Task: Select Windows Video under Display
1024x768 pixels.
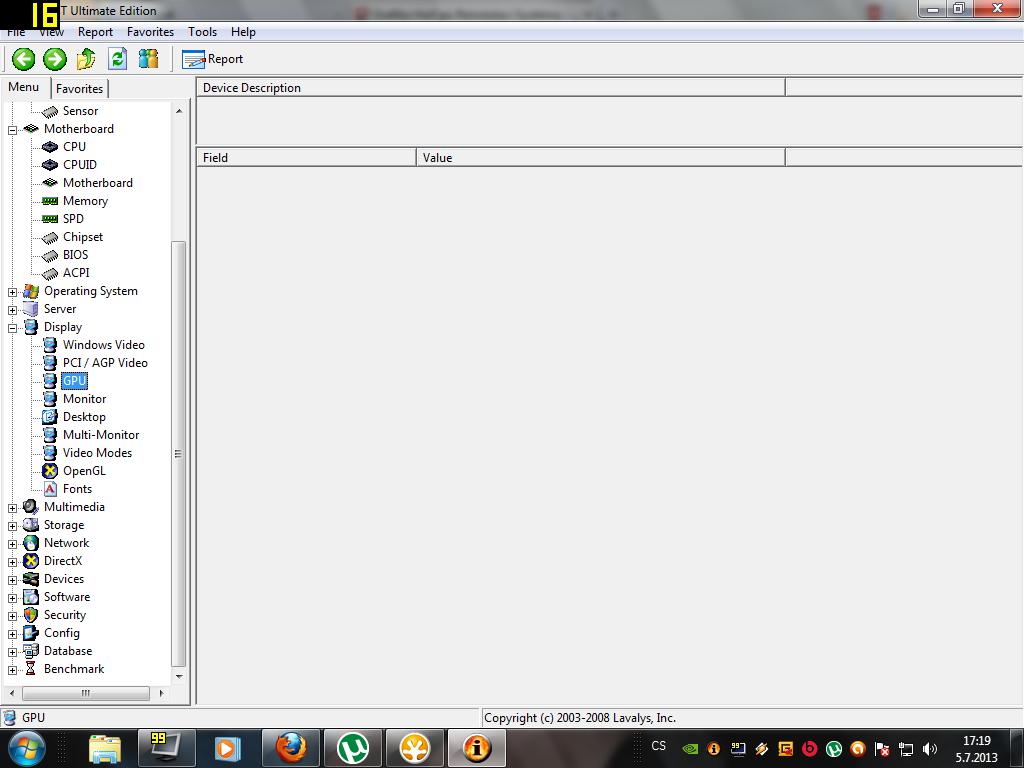Action: 104,345
